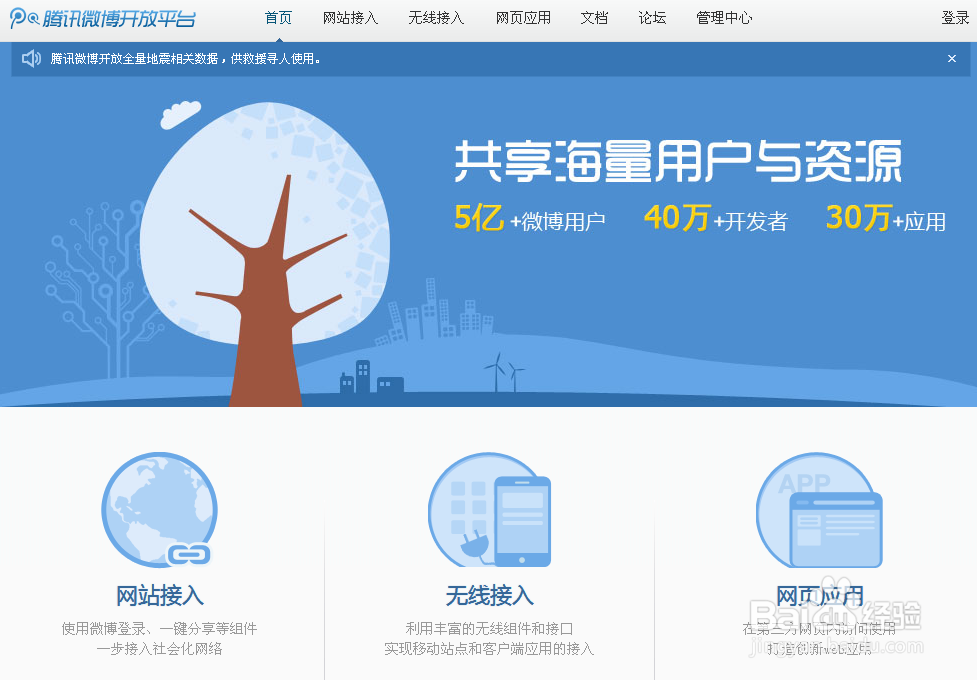Select 无线接入 in the top navigation
Image resolution: width=977 pixels, height=680 pixels.
pos(436,18)
